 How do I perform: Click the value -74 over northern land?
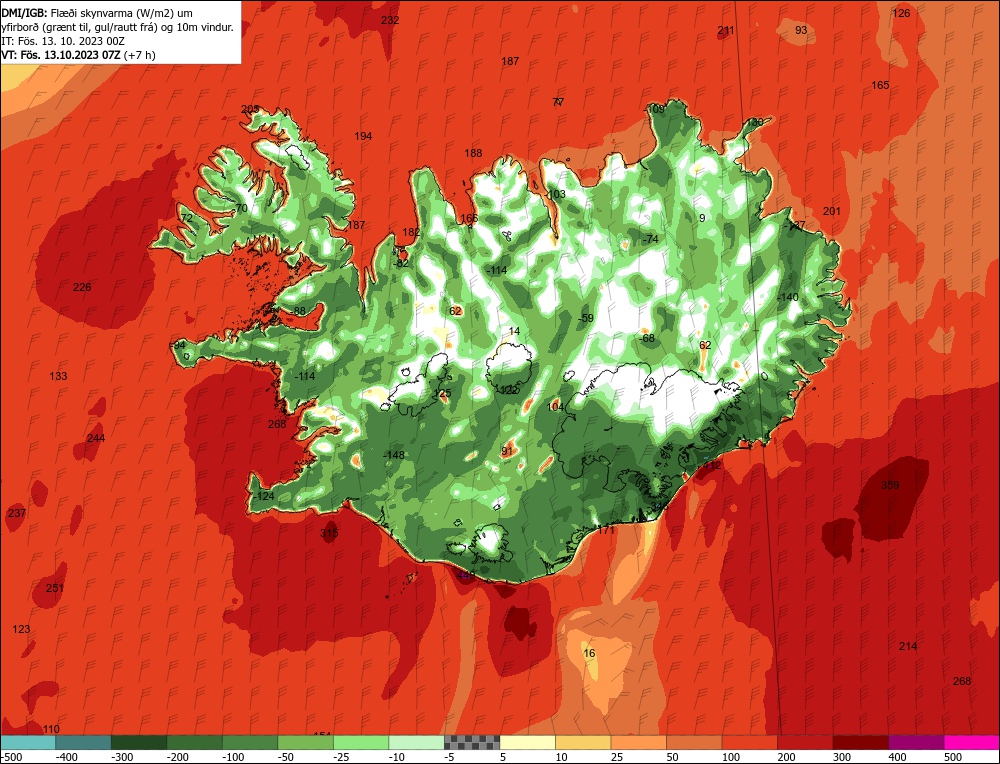click(650, 239)
